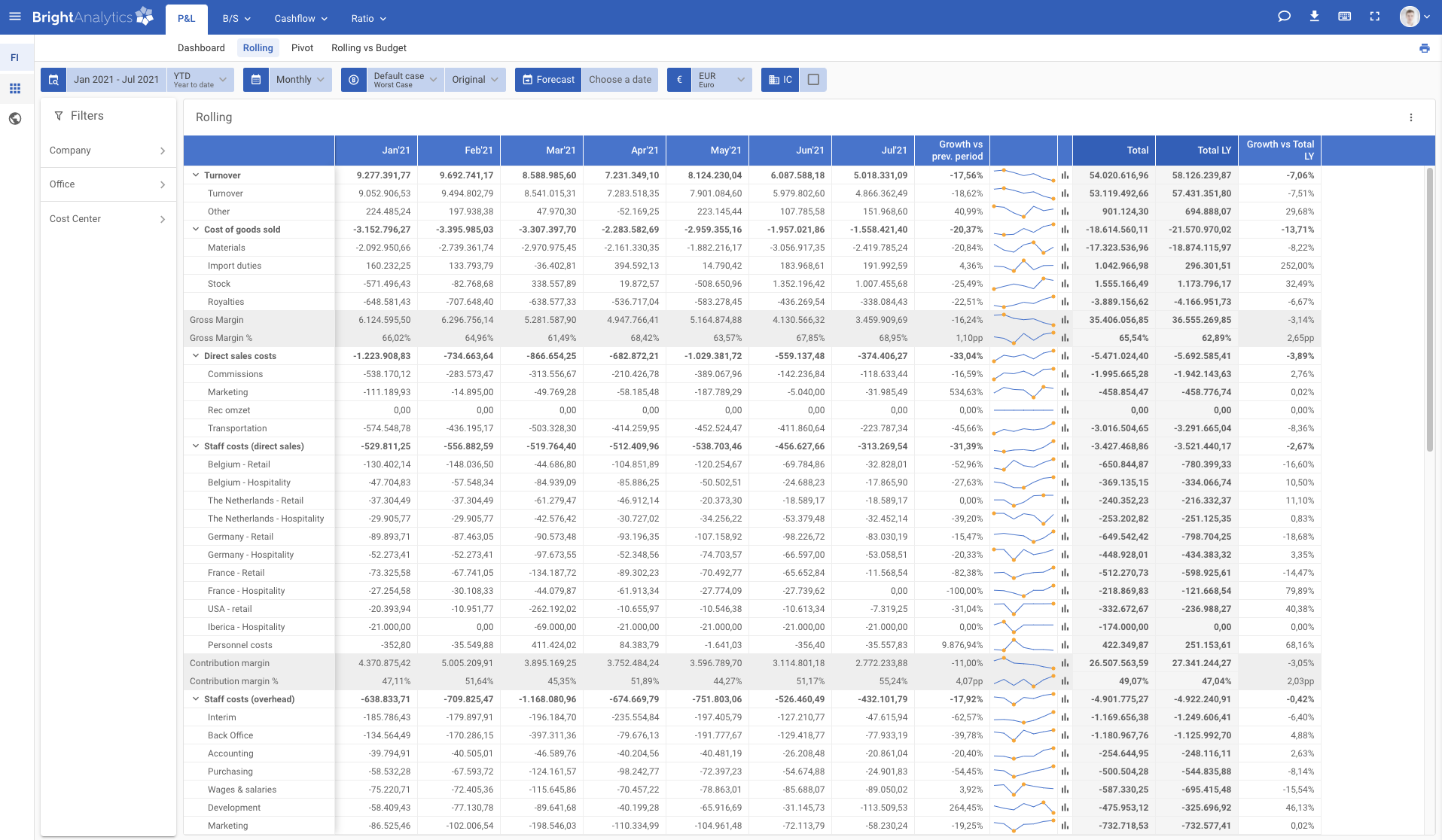Screen dimensions: 1442x840
Task: Click the Forecast button
Action: 547,79
